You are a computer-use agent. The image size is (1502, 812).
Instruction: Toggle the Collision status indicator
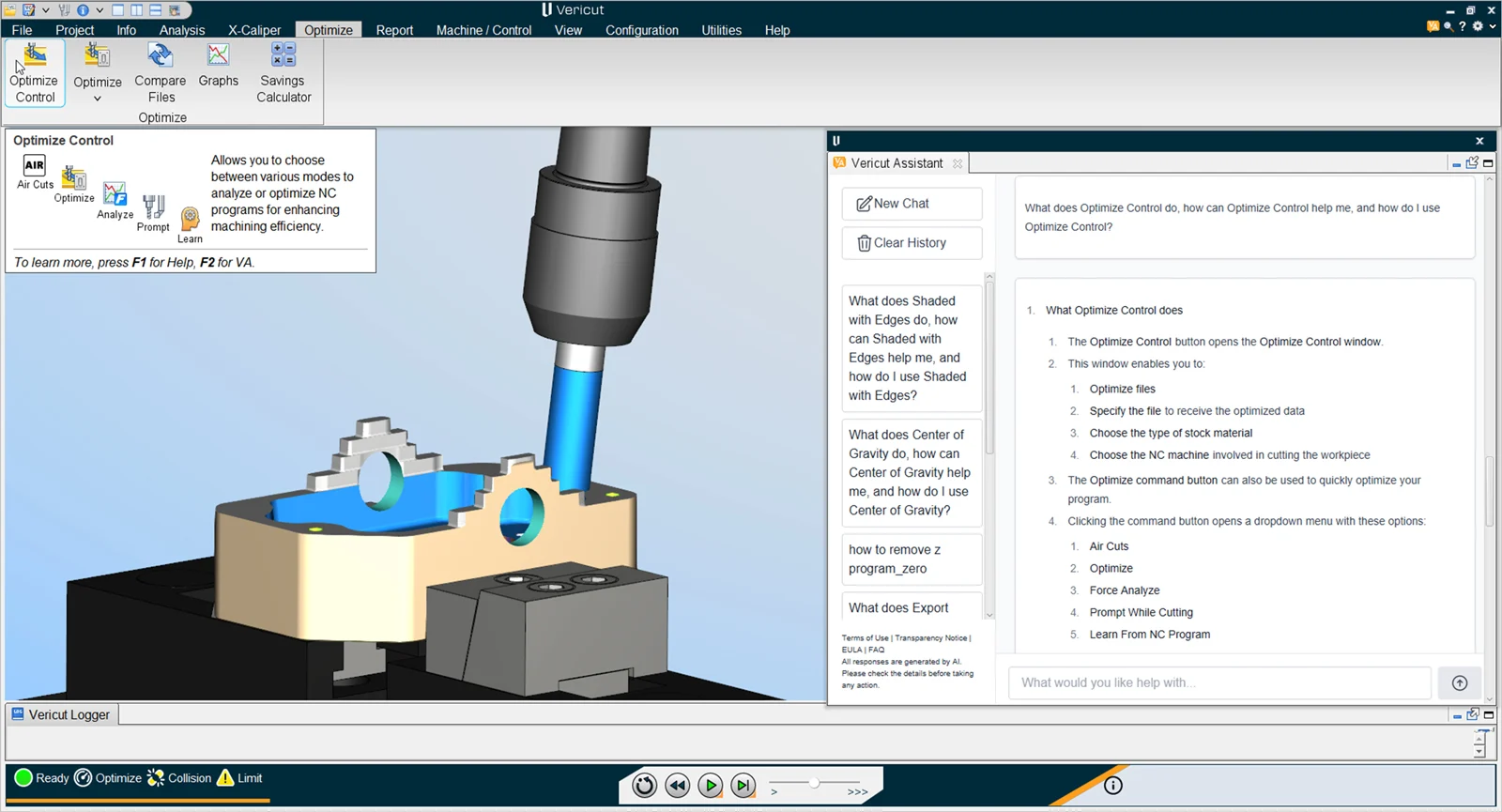(x=179, y=778)
